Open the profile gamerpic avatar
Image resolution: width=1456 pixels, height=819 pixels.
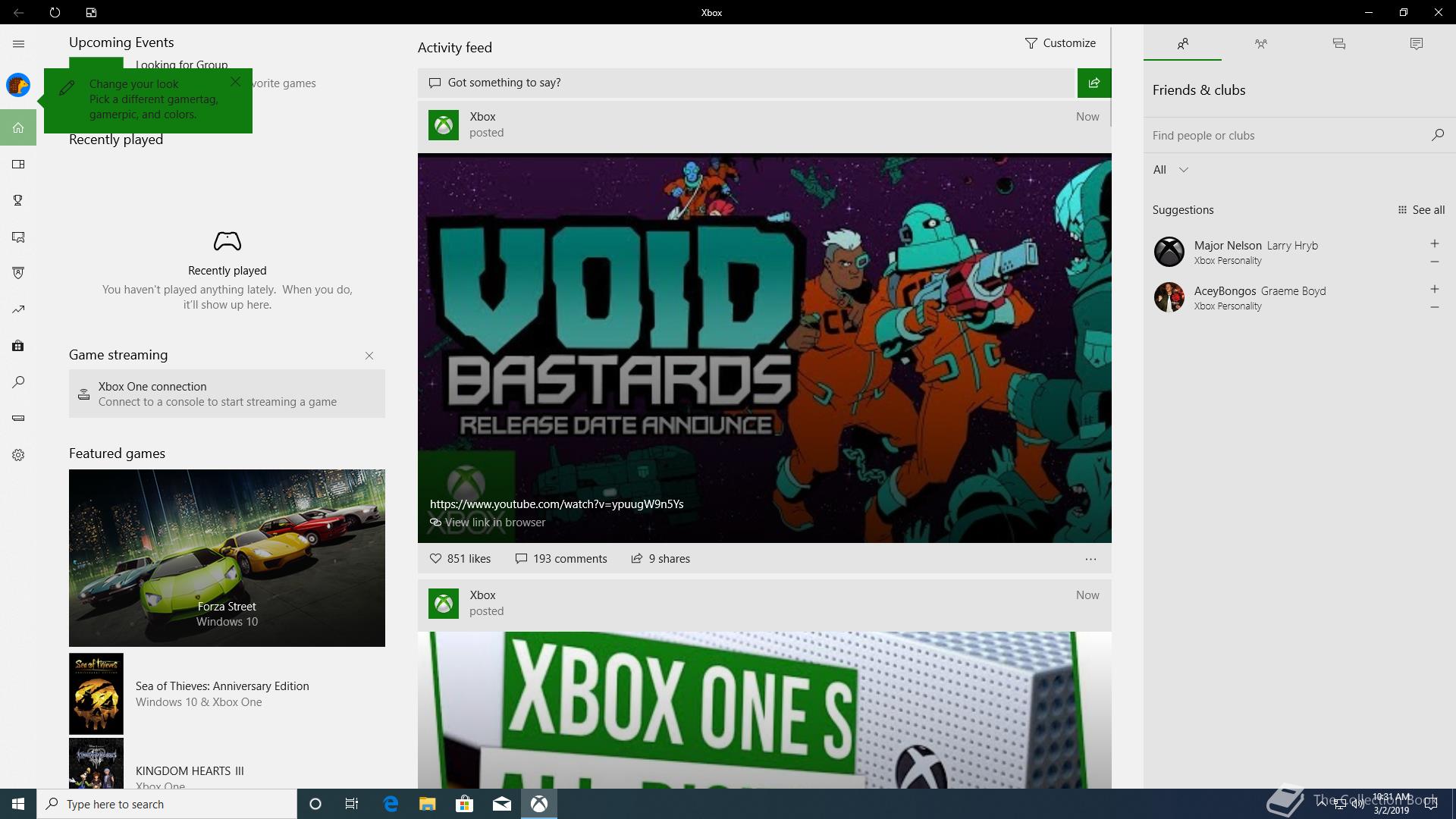coord(18,85)
